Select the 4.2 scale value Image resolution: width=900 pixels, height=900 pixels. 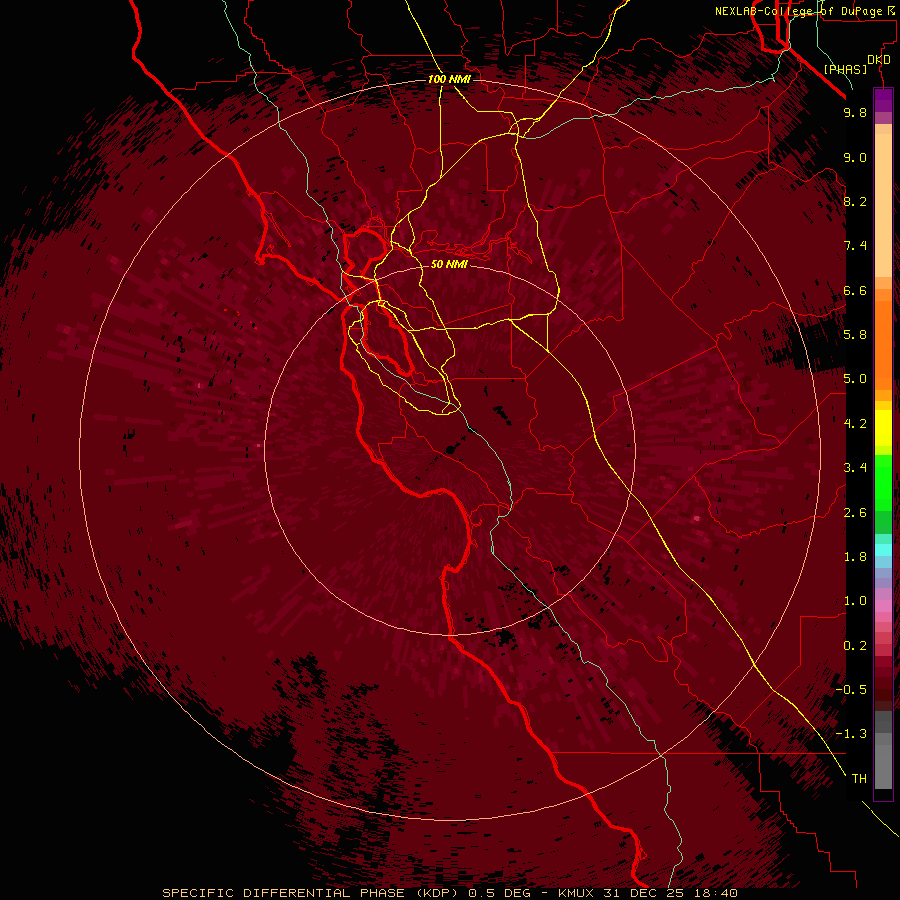click(x=855, y=424)
